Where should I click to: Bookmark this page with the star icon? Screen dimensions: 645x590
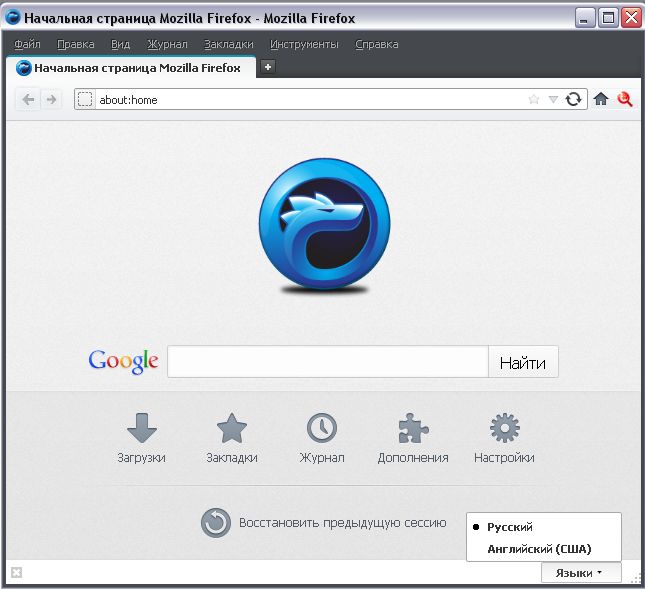click(x=534, y=99)
